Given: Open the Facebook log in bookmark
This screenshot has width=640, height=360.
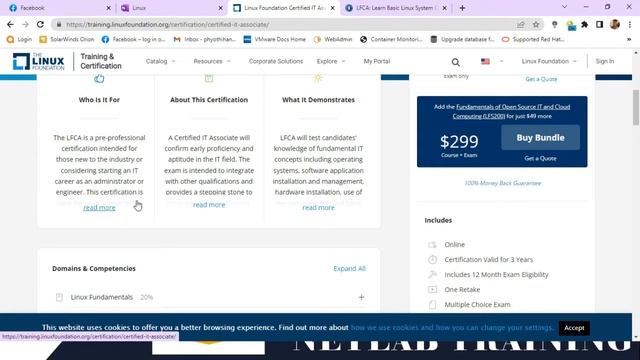Looking at the screenshot, I should pyautogui.click(x=133, y=39).
